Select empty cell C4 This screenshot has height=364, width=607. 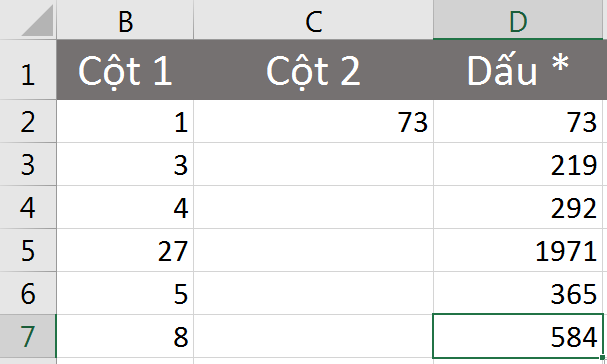(313, 208)
